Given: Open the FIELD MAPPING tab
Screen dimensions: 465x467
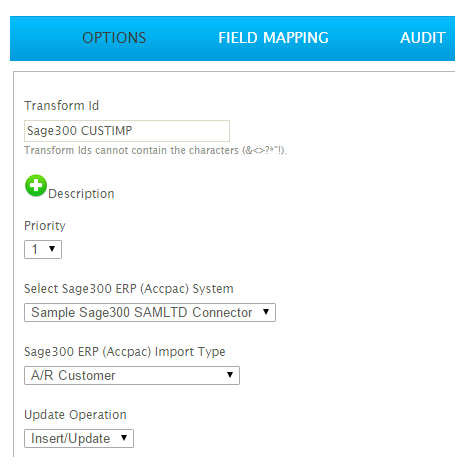Looking at the screenshot, I should 273,38.
